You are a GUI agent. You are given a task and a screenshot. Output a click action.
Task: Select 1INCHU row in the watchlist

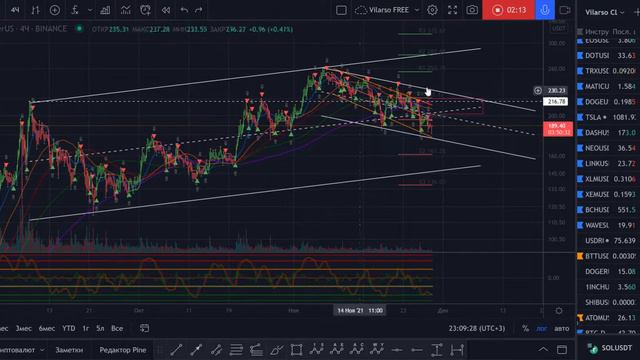coord(608,287)
